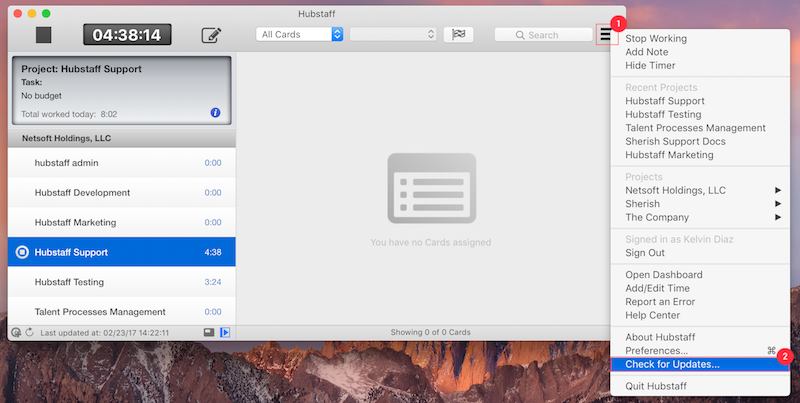Screen dimensions: 800x403
Task: Click the blue info icon in project panel
Action: coord(215,113)
